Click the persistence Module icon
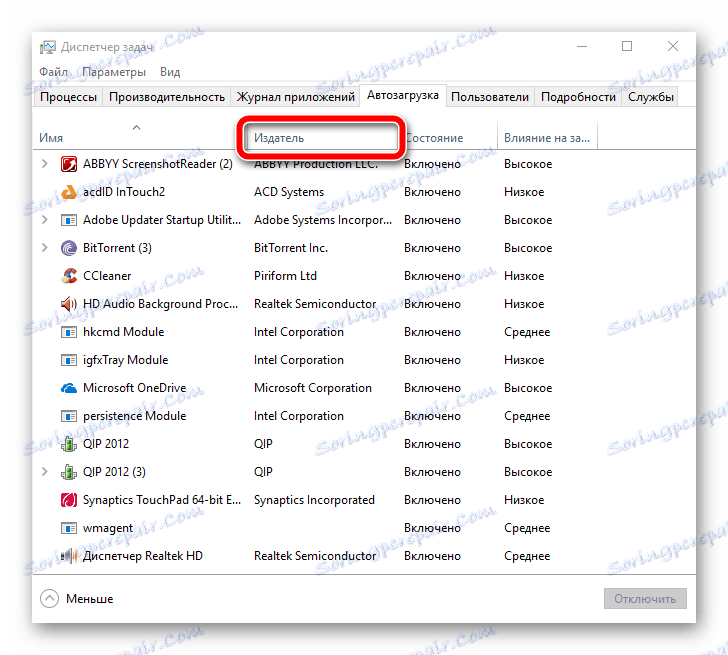Screen dimensions: 728x655 [x=69, y=416]
